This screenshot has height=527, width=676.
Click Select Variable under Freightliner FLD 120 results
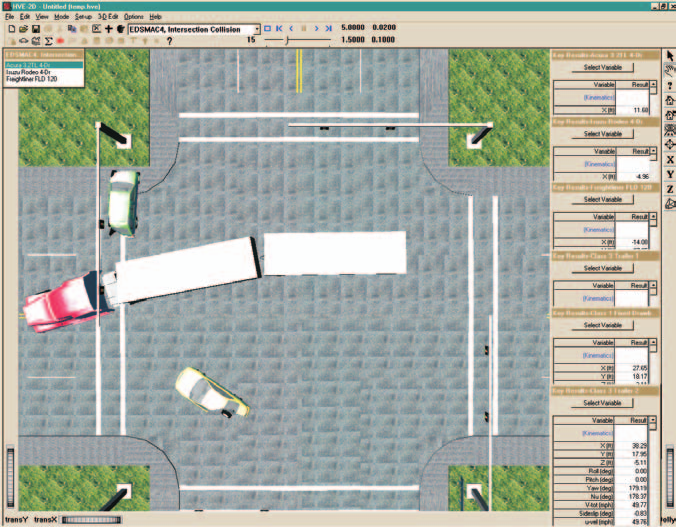pyautogui.click(x=602, y=199)
